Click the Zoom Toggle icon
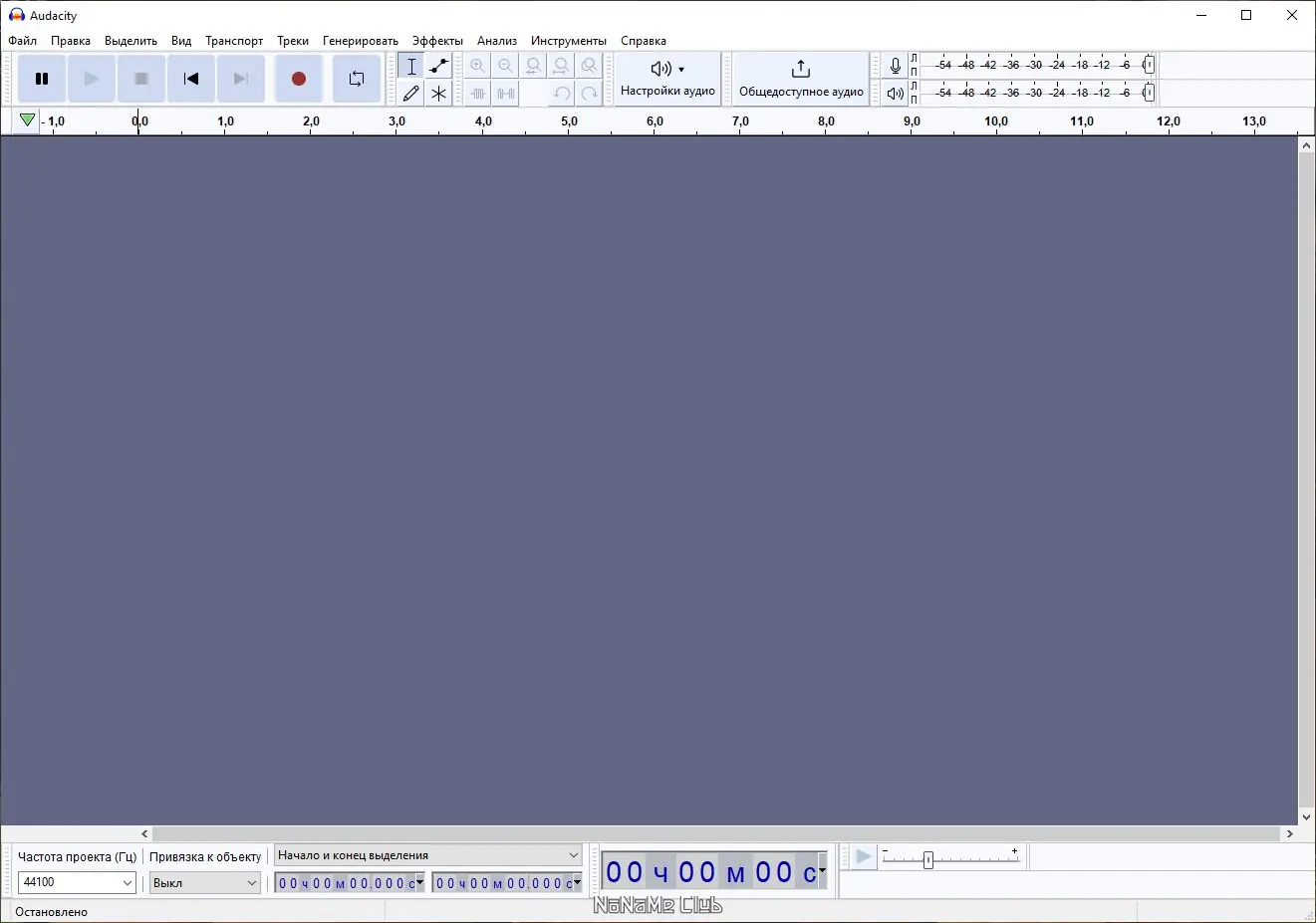1316x923 pixels. (590, 66)
